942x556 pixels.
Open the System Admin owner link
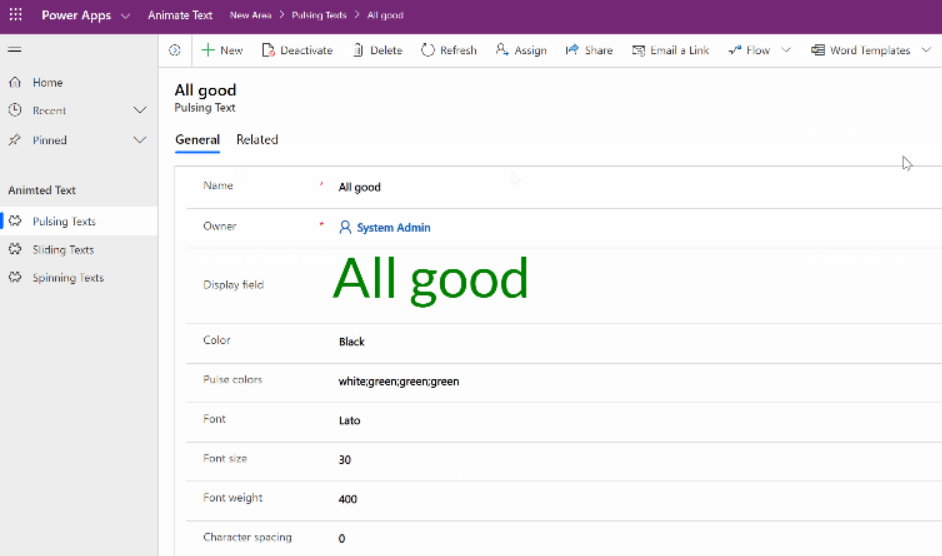click(x=394, y=227)
